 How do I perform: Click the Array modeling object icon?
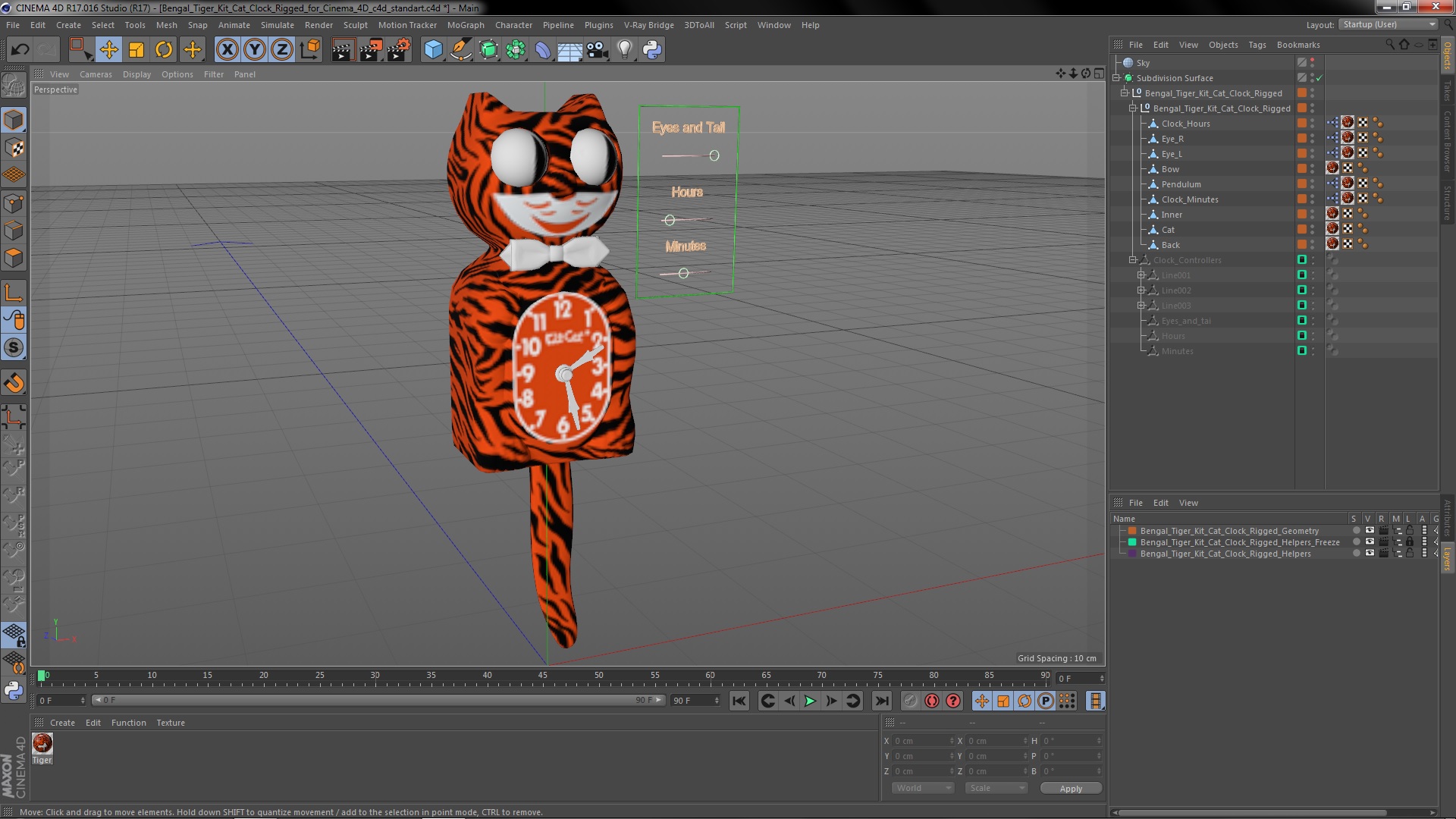(x=516, y=50)
